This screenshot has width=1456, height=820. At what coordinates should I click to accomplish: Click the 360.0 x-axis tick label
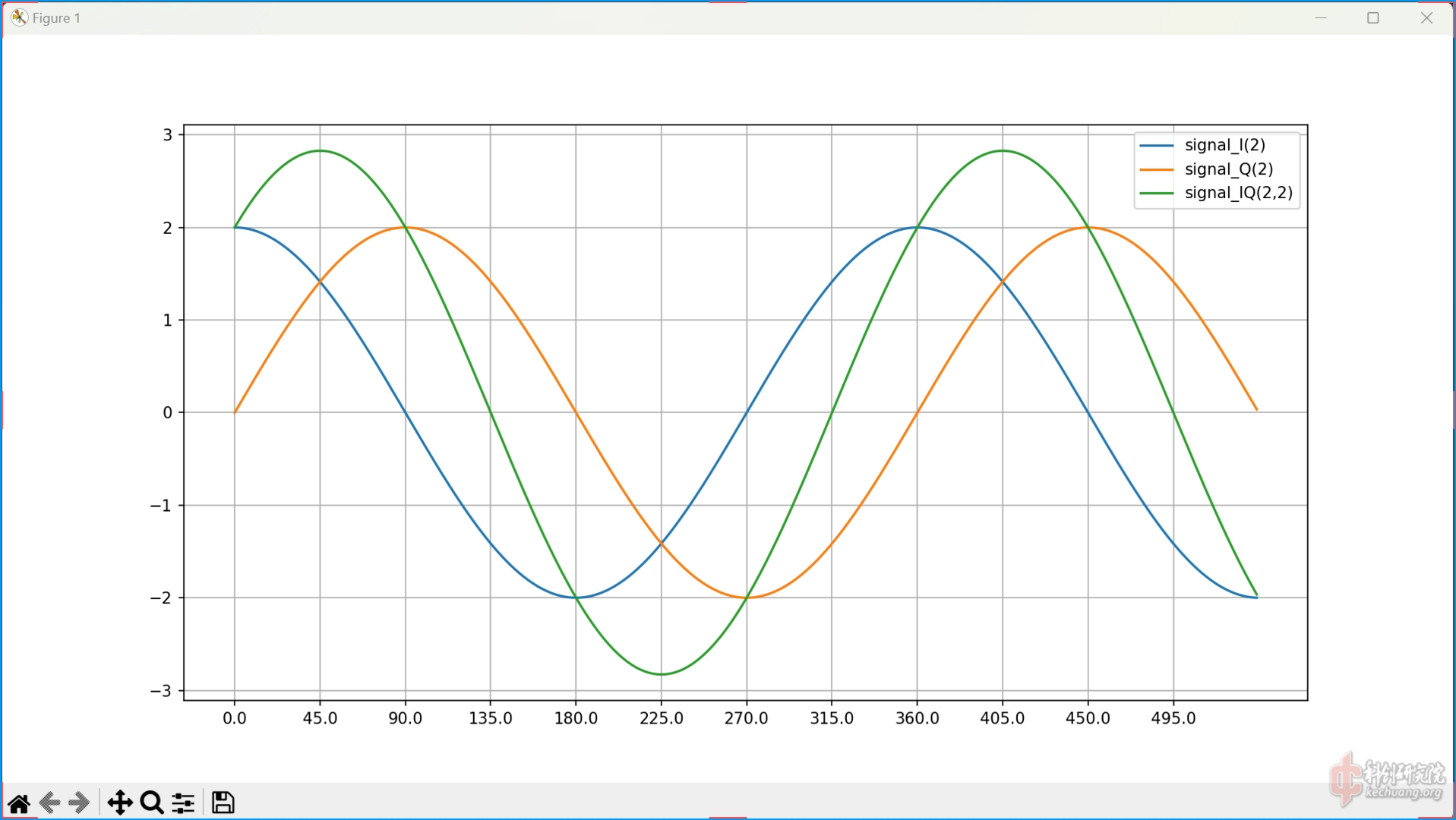pyautogui.click(x=917, y=718)
